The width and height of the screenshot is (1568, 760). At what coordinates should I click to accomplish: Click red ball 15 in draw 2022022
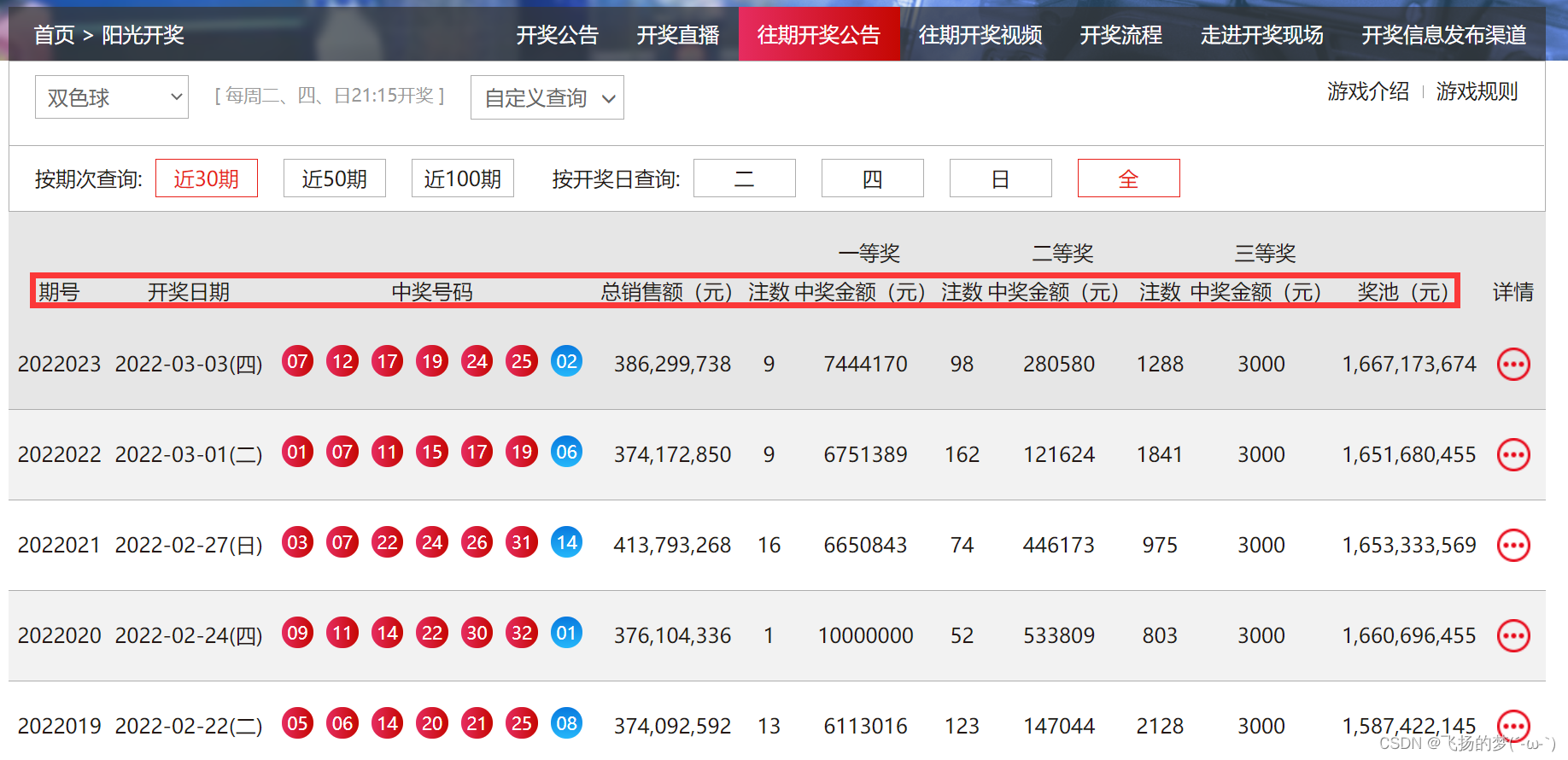click(x=432, y=452)
